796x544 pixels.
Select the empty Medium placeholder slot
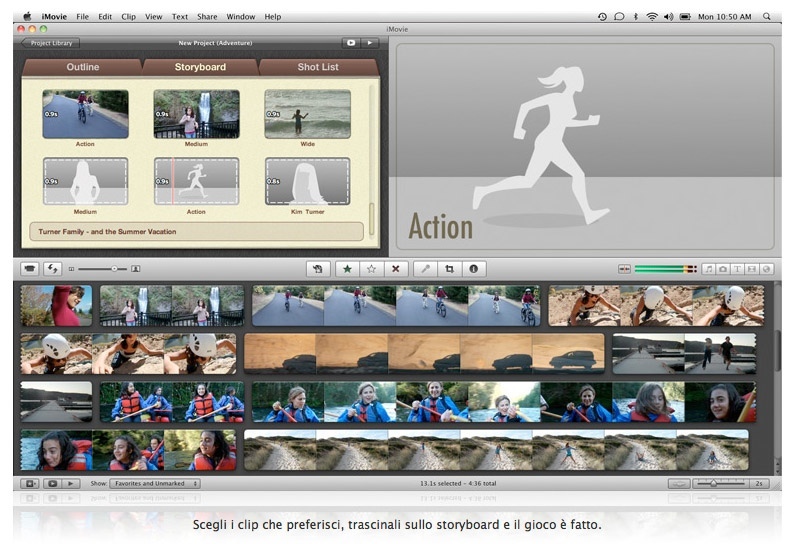(x=85, y=181)
